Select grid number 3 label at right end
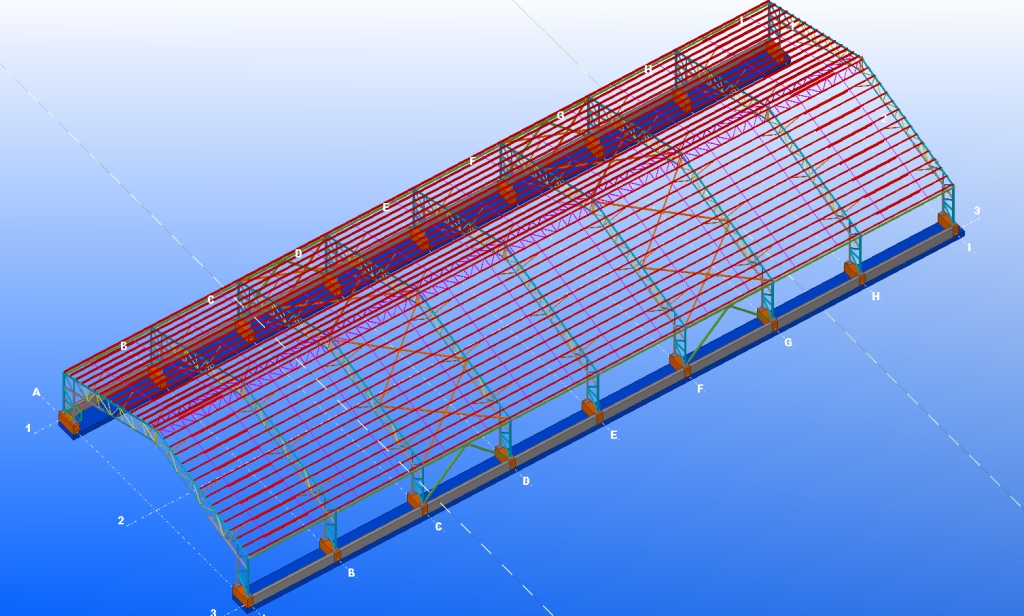The width and height of the screenshot is (1024, 616). point(977,211)
